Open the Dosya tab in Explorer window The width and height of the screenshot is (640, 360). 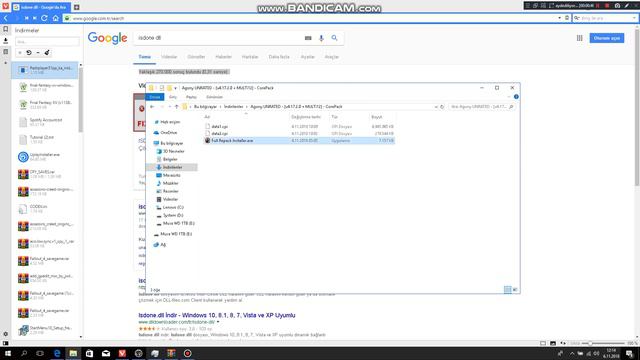tap(155, 97)
